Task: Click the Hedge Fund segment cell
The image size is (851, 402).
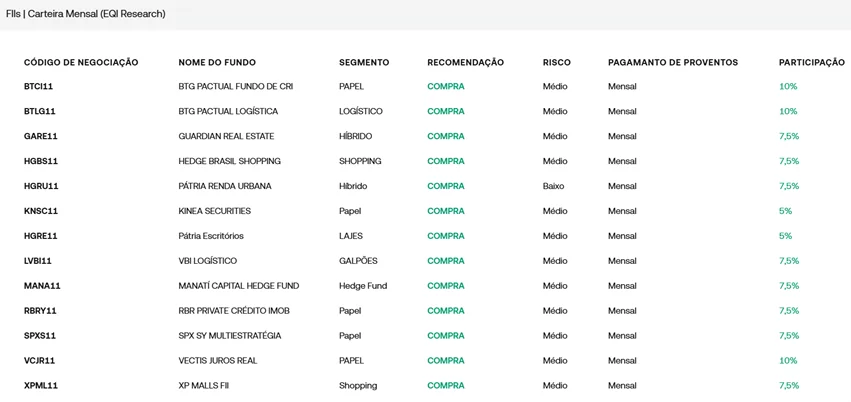Action: tap(363, 286)
